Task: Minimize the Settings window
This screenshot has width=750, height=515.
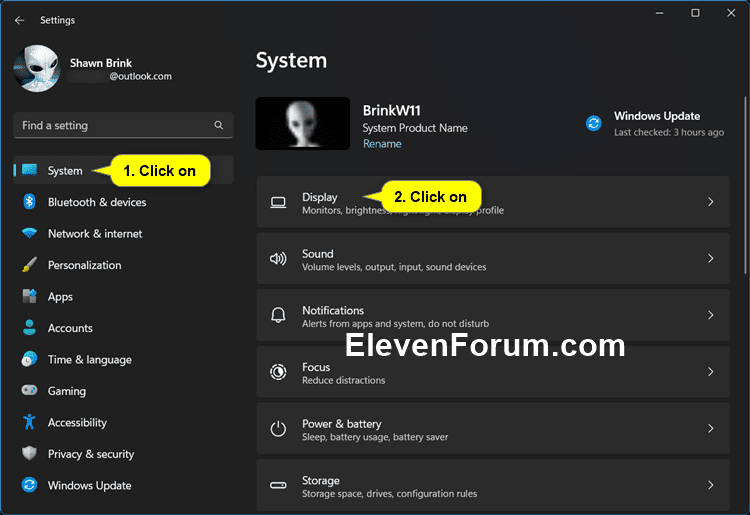Action: click(660, 13)
